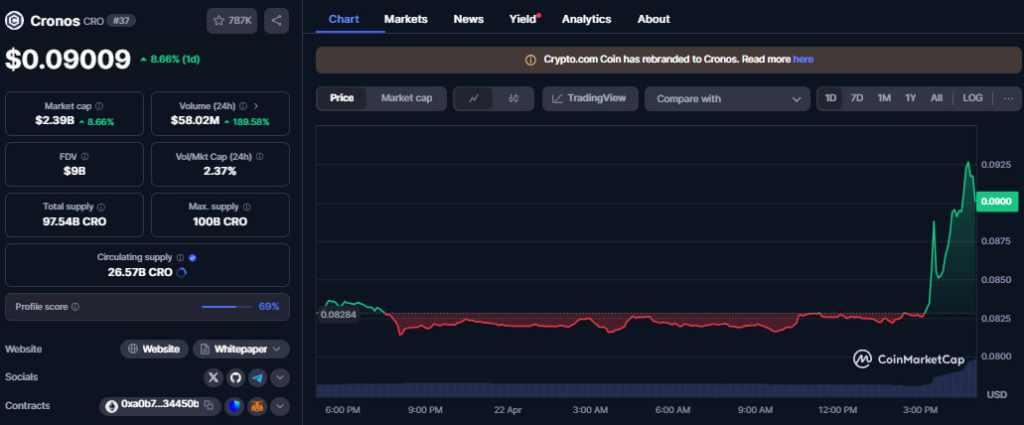Open the GitHub social link
Screen dimensions: 1024x425
coord(236,377)
